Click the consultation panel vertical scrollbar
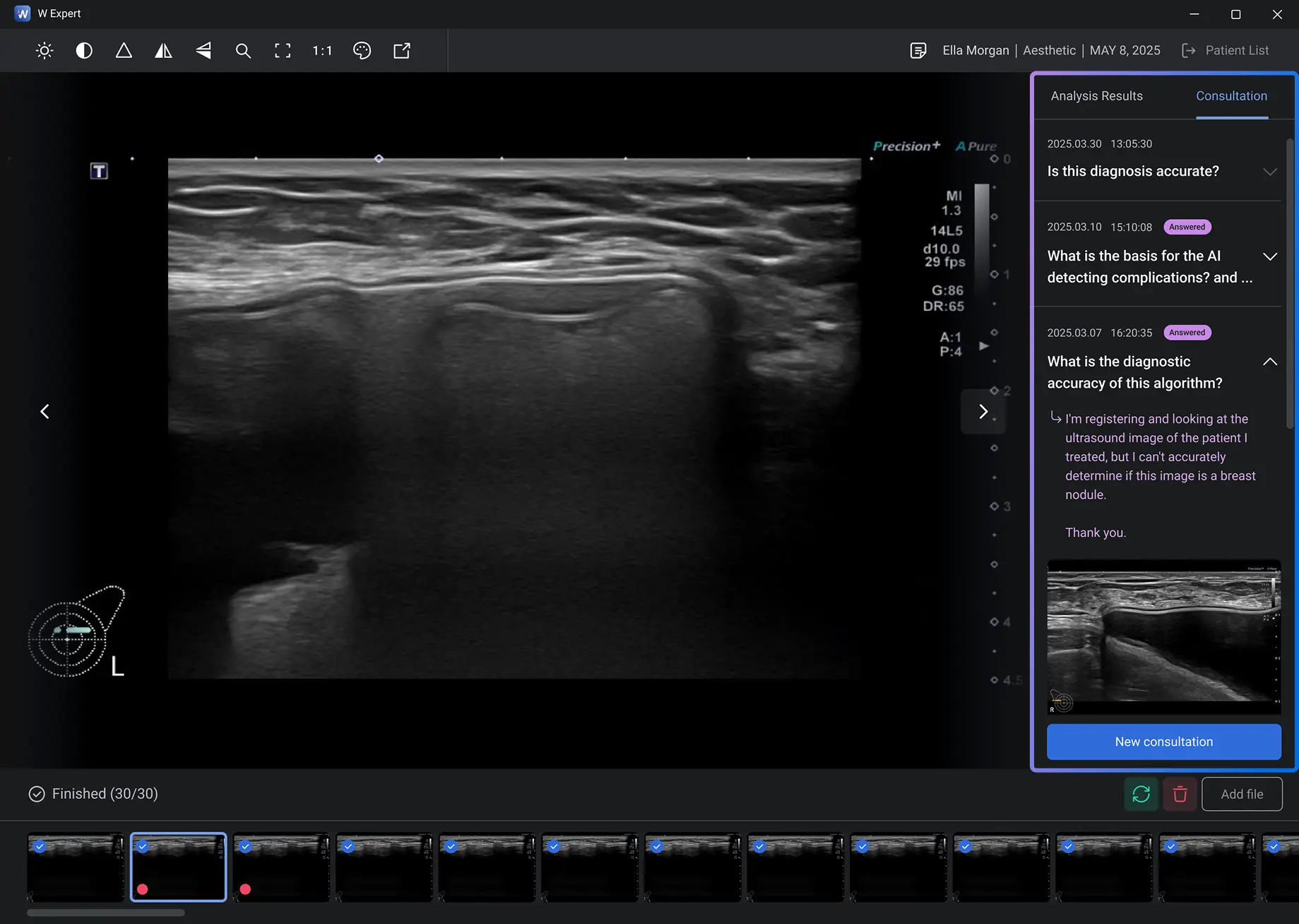Image resolution: width=1299 pixels, height=924 pixels. pyautogui.click(x=1290, y=283)
